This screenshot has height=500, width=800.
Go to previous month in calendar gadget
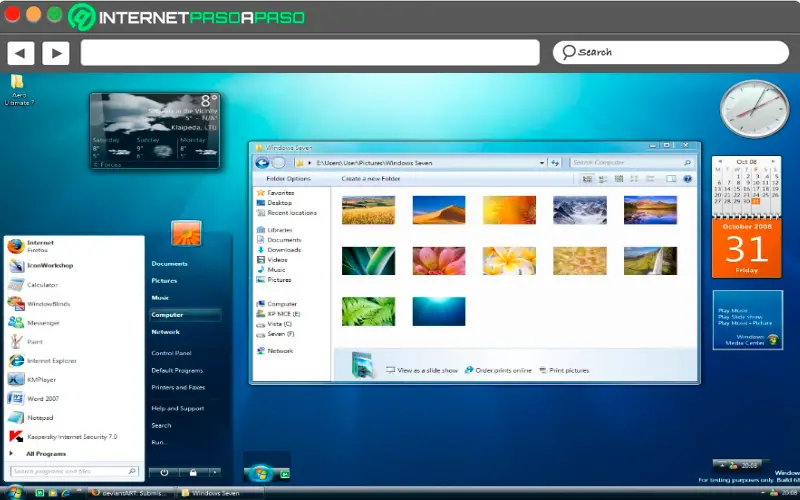(x=719, y=162)
